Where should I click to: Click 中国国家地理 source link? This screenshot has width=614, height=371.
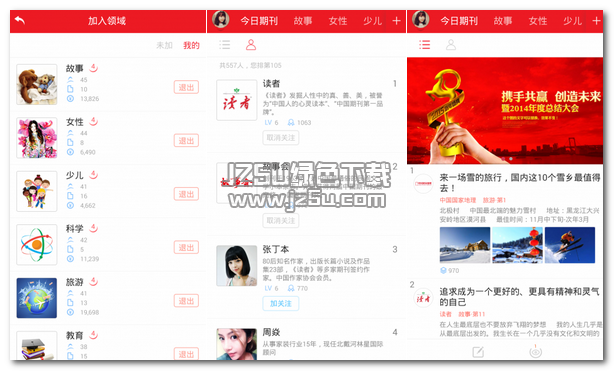[458, 200]
